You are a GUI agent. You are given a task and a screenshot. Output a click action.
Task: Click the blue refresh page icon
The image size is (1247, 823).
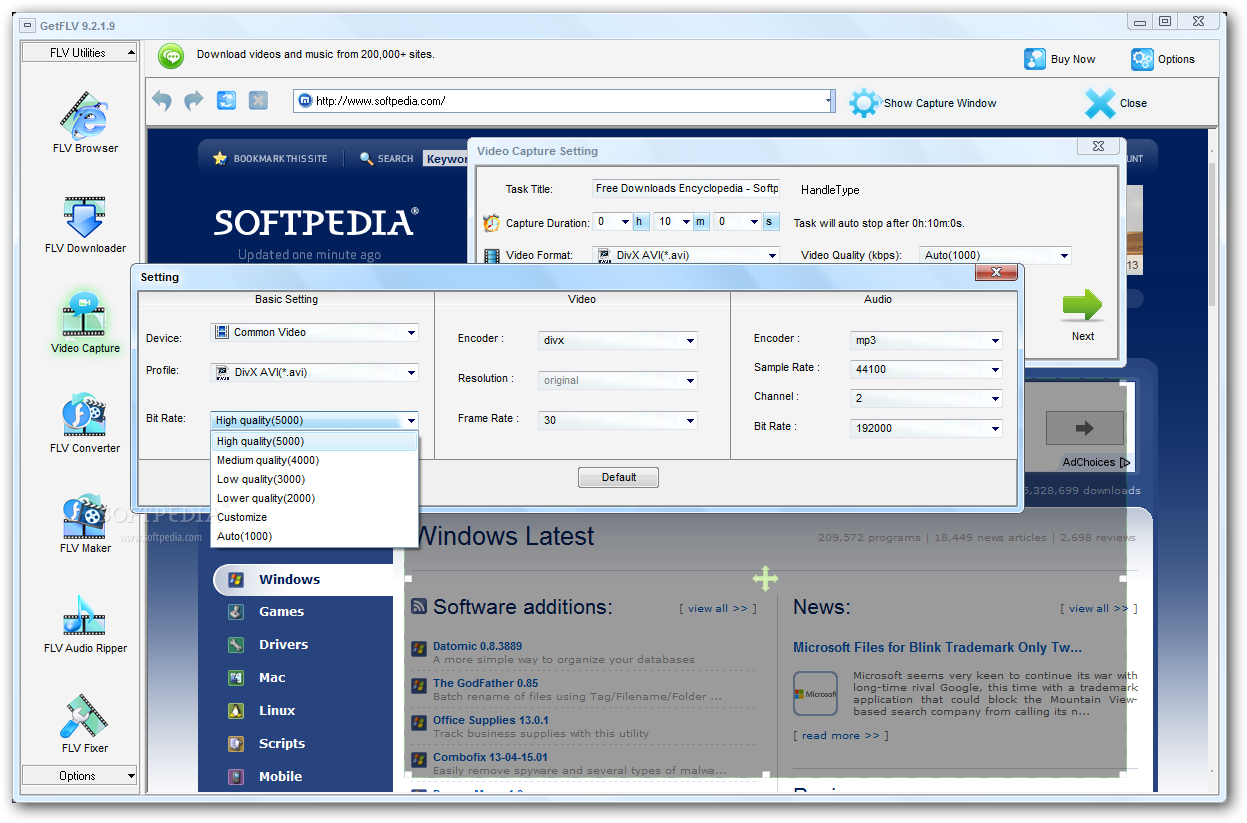226,100
